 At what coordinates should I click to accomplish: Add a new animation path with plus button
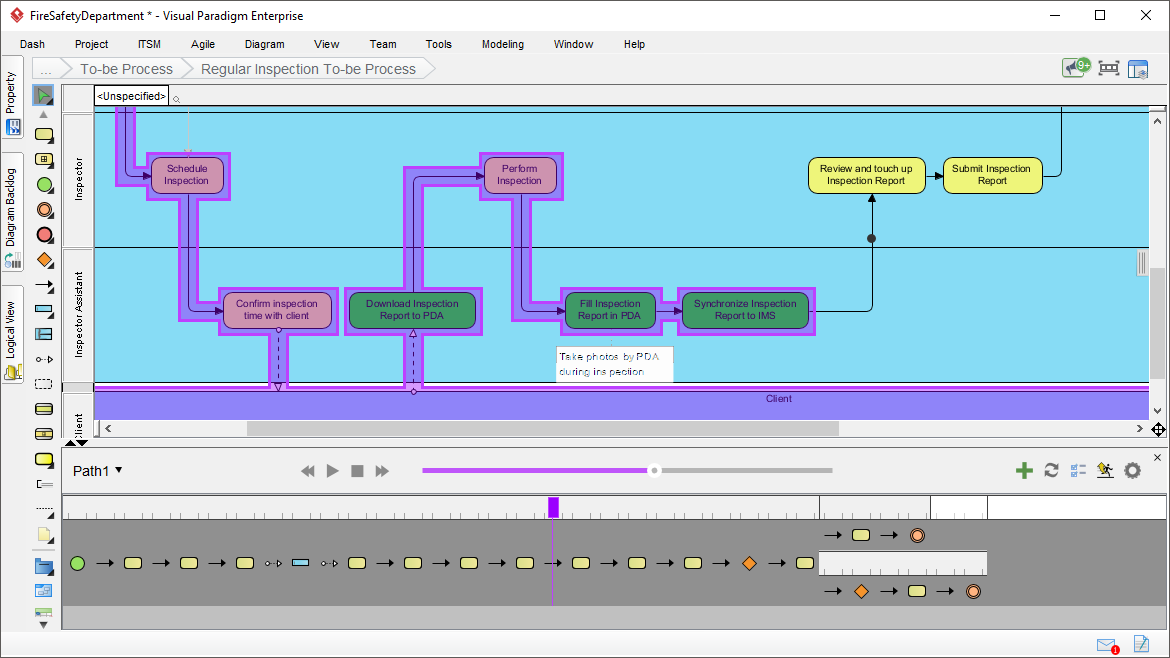coord(1024,470)
